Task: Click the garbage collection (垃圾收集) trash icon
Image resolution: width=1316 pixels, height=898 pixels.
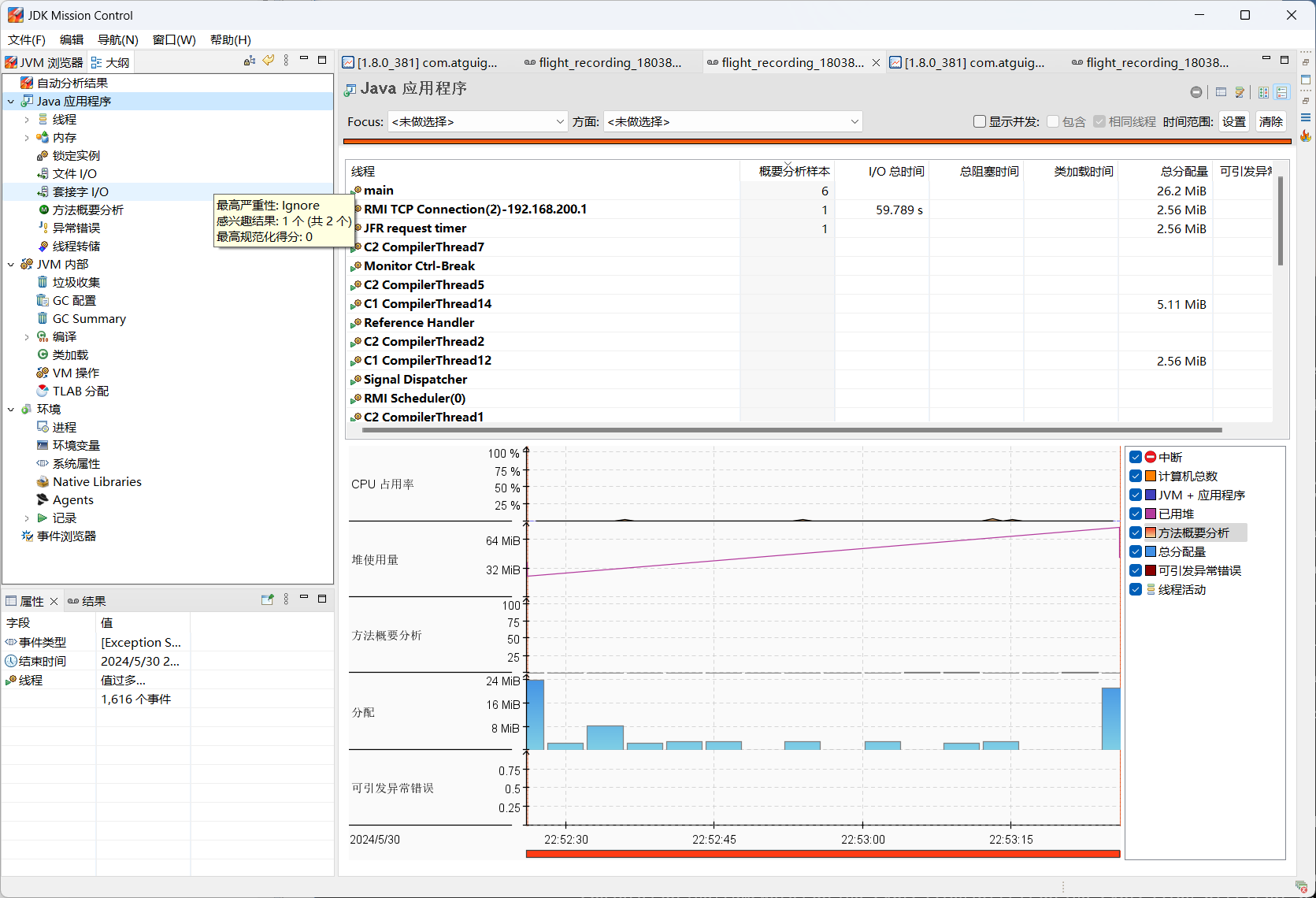Action: pyautogui.click(x=43, y=282)
